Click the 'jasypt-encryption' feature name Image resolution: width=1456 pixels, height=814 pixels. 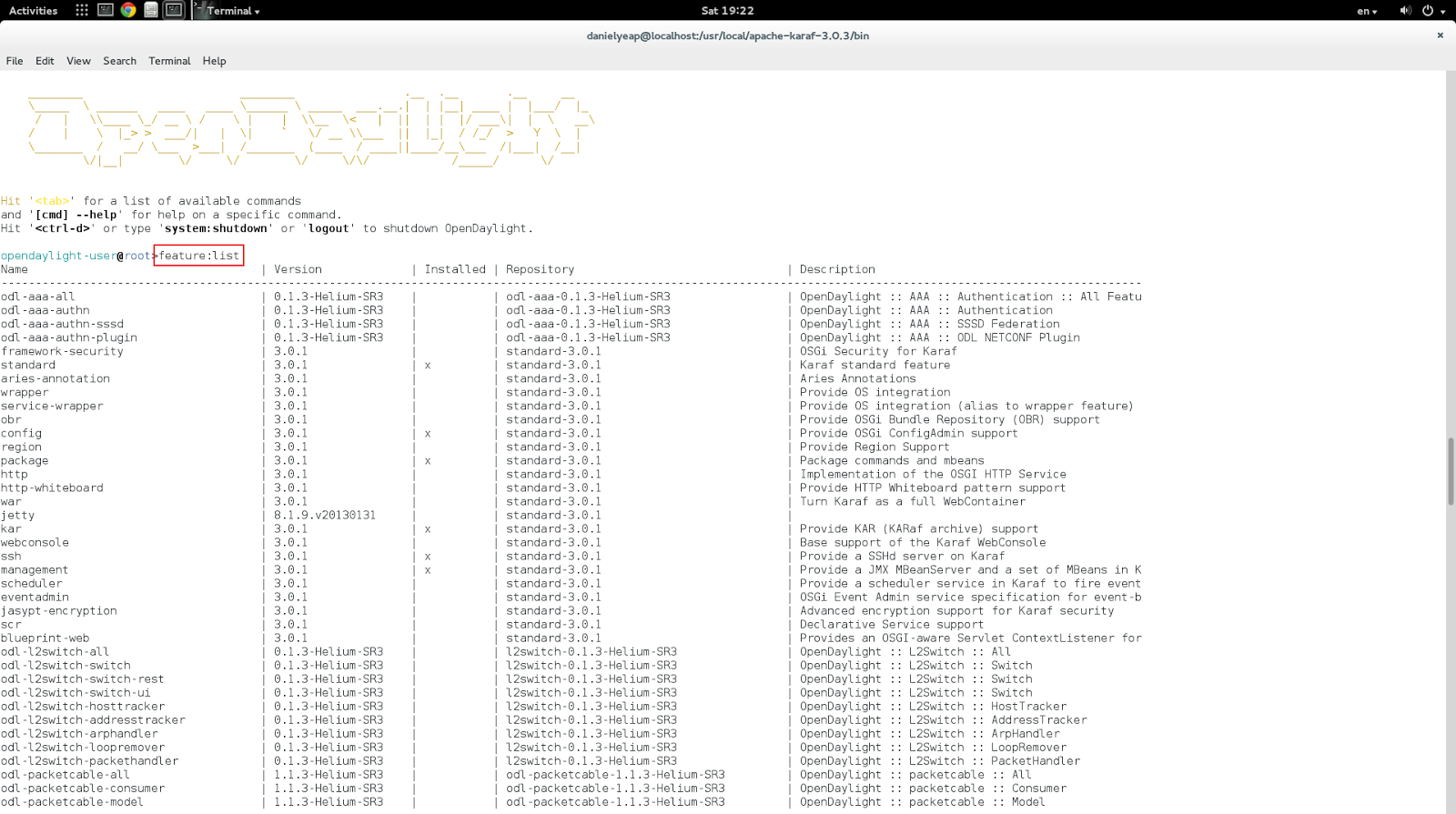59,610
